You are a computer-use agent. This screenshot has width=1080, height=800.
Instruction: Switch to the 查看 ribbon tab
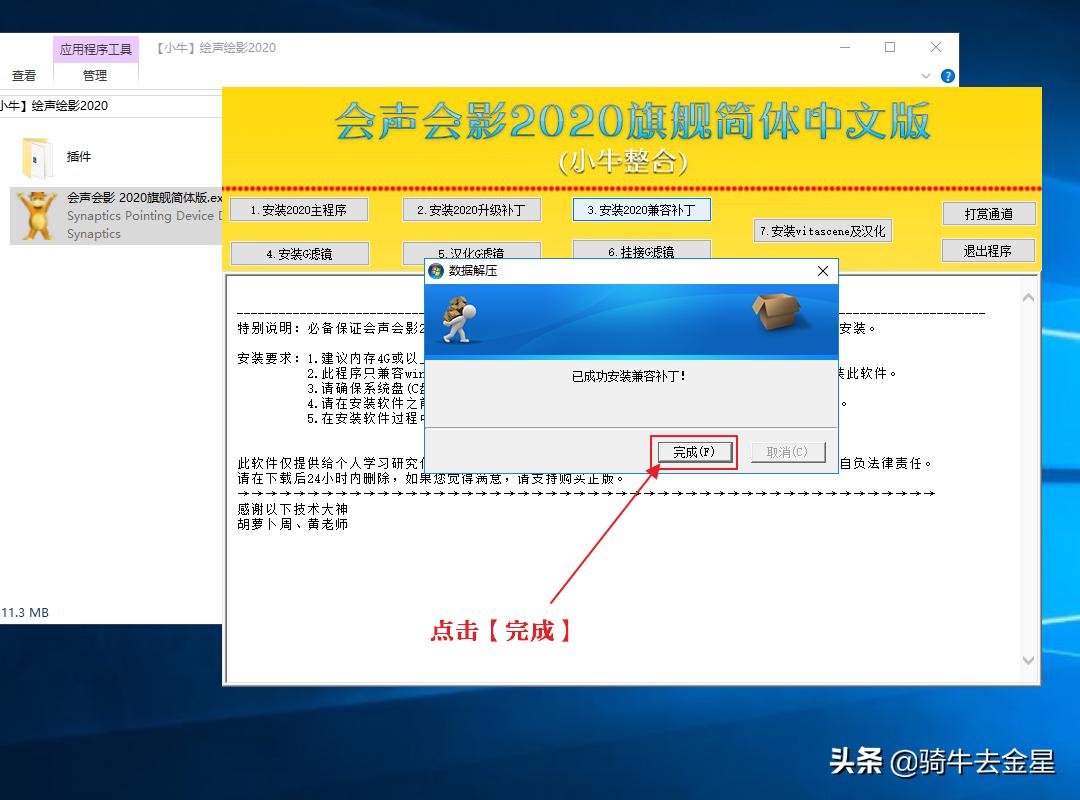coord(23,75)
